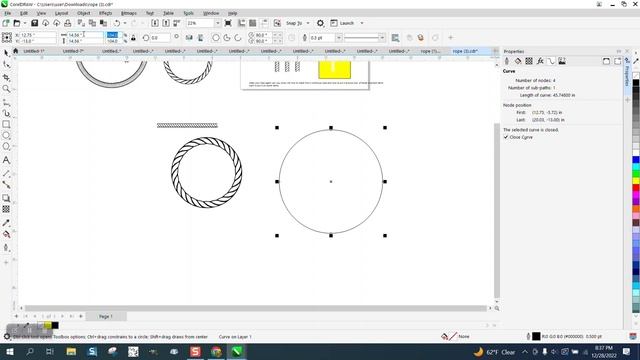Viewport: 640px width, 360px height.
Task: Choose the Pie ellipse type button
Action: click(x=227, y=38)
